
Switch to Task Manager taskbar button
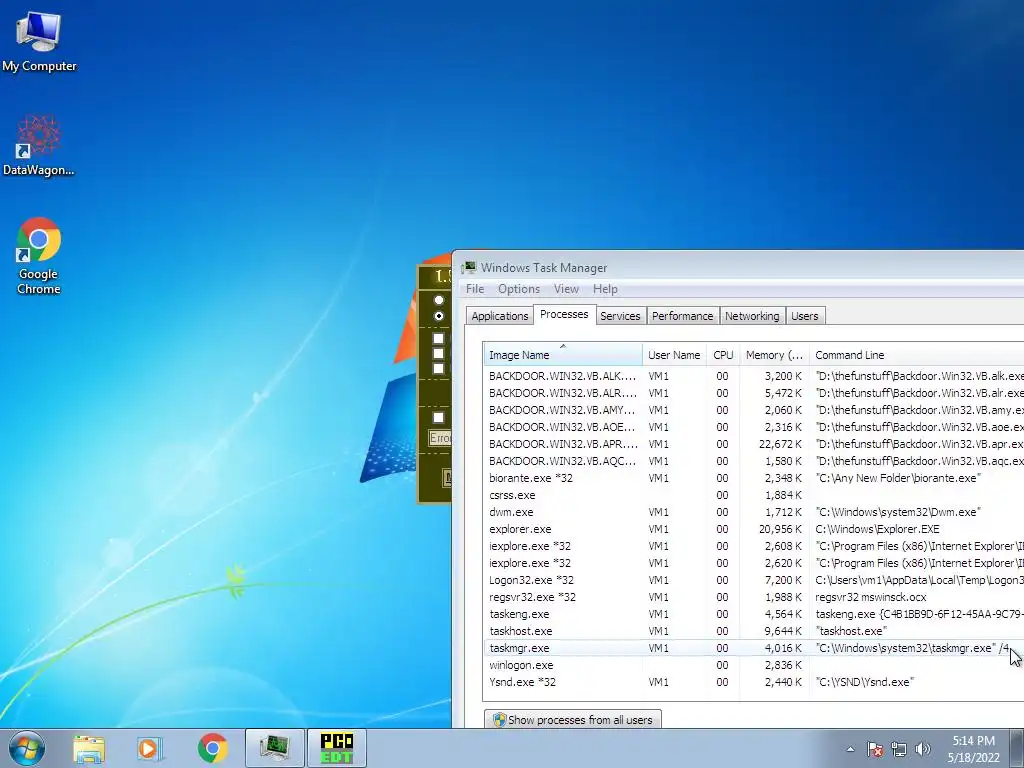[x=274, y=748]
